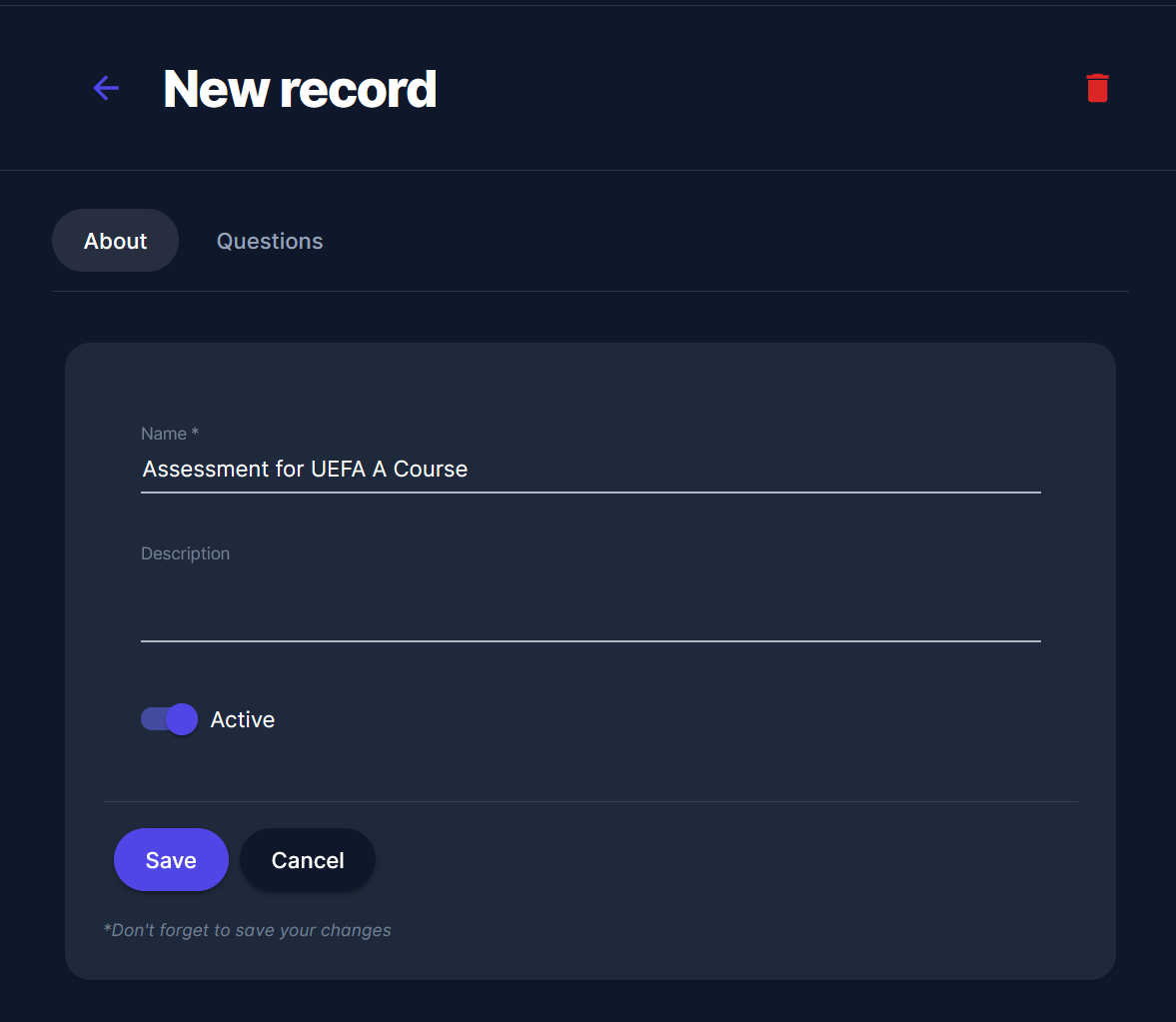Click the round knob of the Active switch
Viewport: 1176px width, 1022px height.
pyautogui.click(x=182, y=719)
